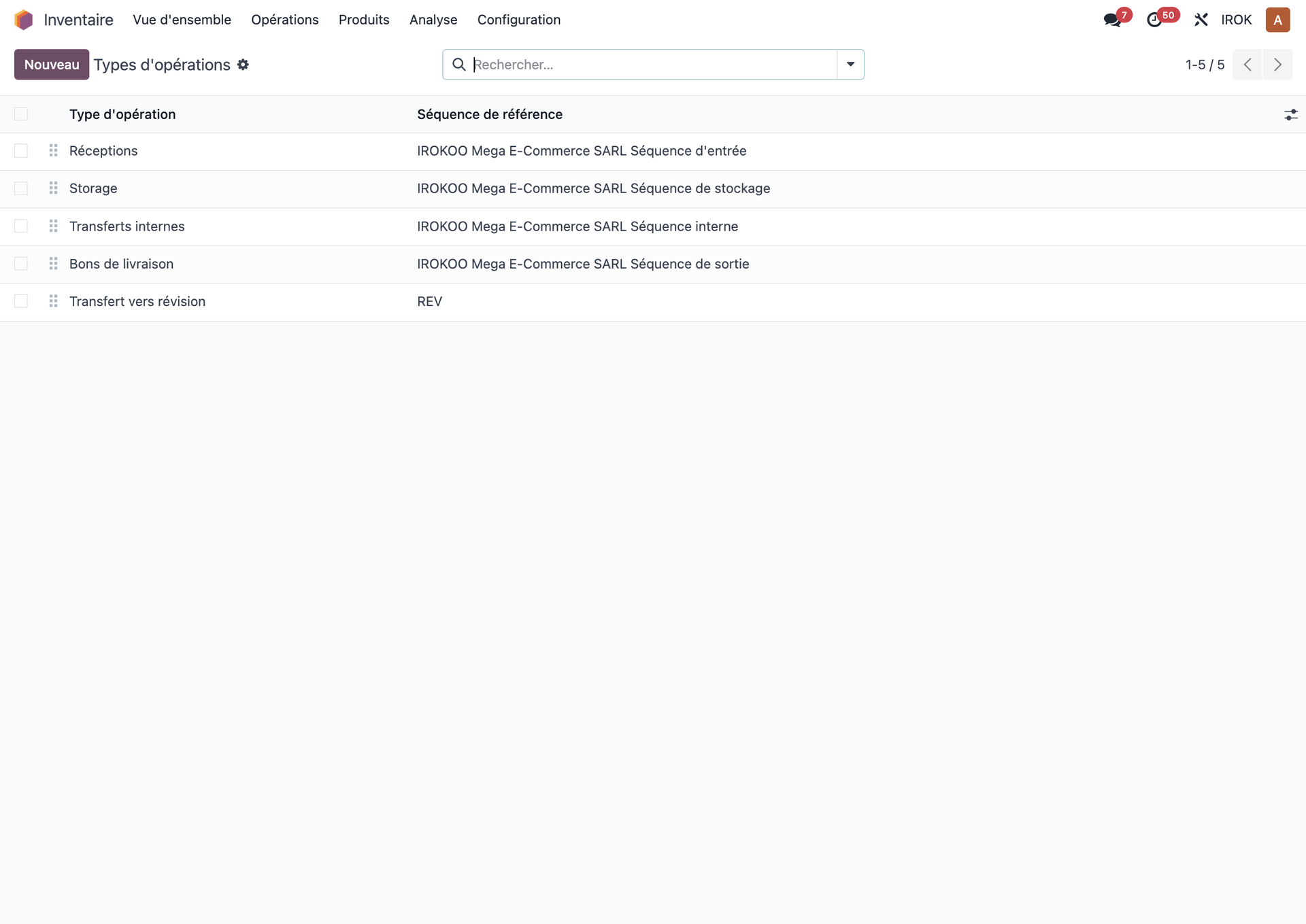Open the conversations messages icon
Screen dimensions: 1306x924
pyautogui.click(x=1113, y=20)
